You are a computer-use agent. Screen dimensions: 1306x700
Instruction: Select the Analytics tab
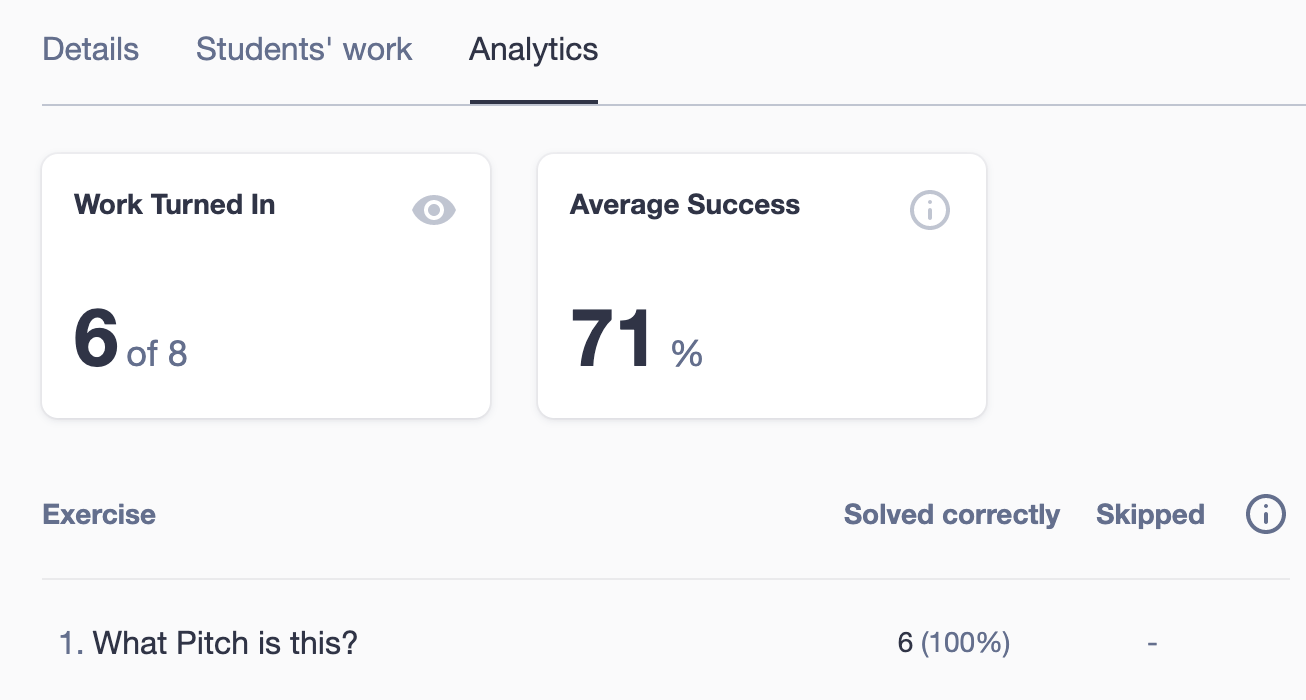[533, 49]
